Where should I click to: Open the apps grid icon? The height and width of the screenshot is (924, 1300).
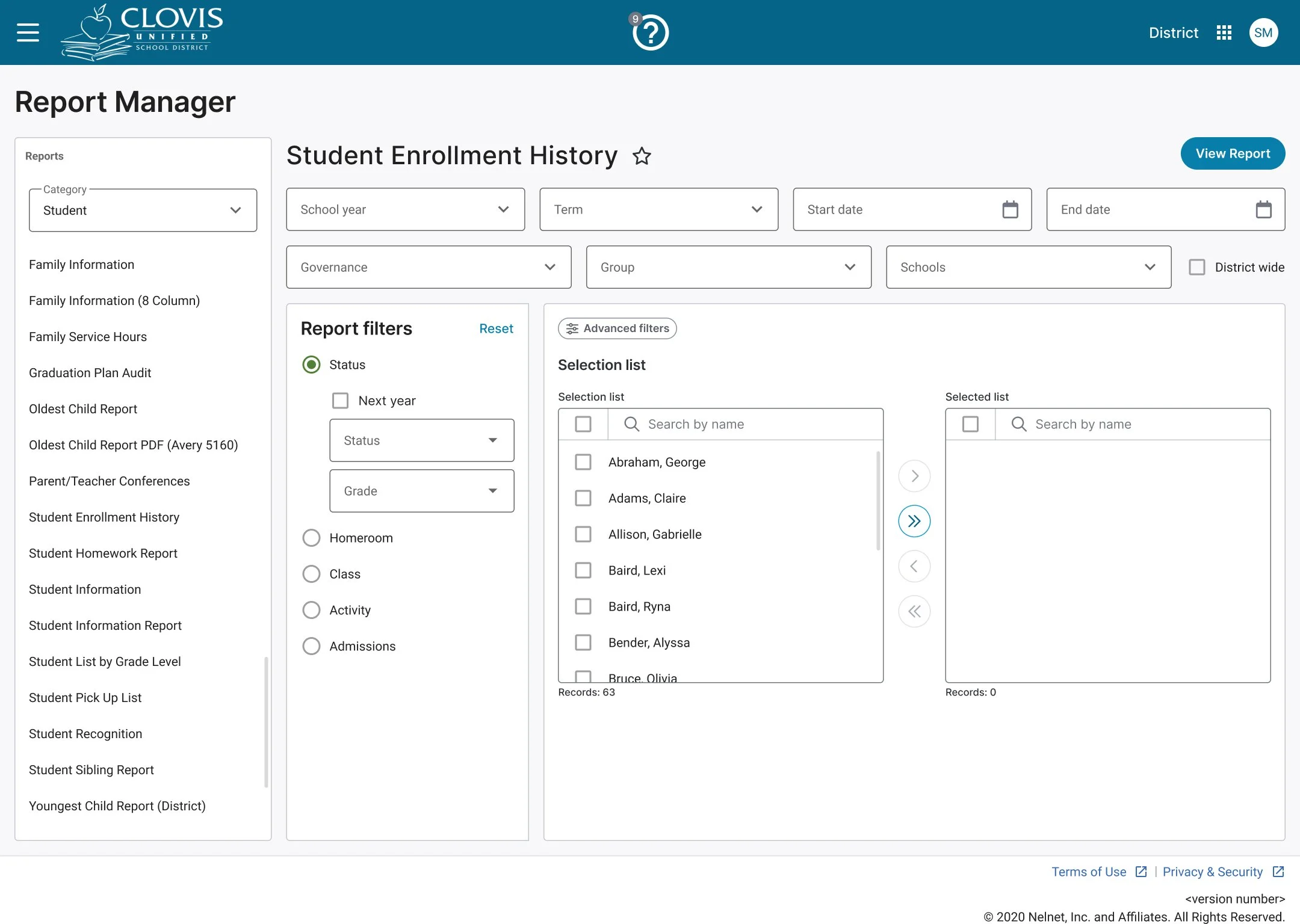click(x=1224, y=32)
